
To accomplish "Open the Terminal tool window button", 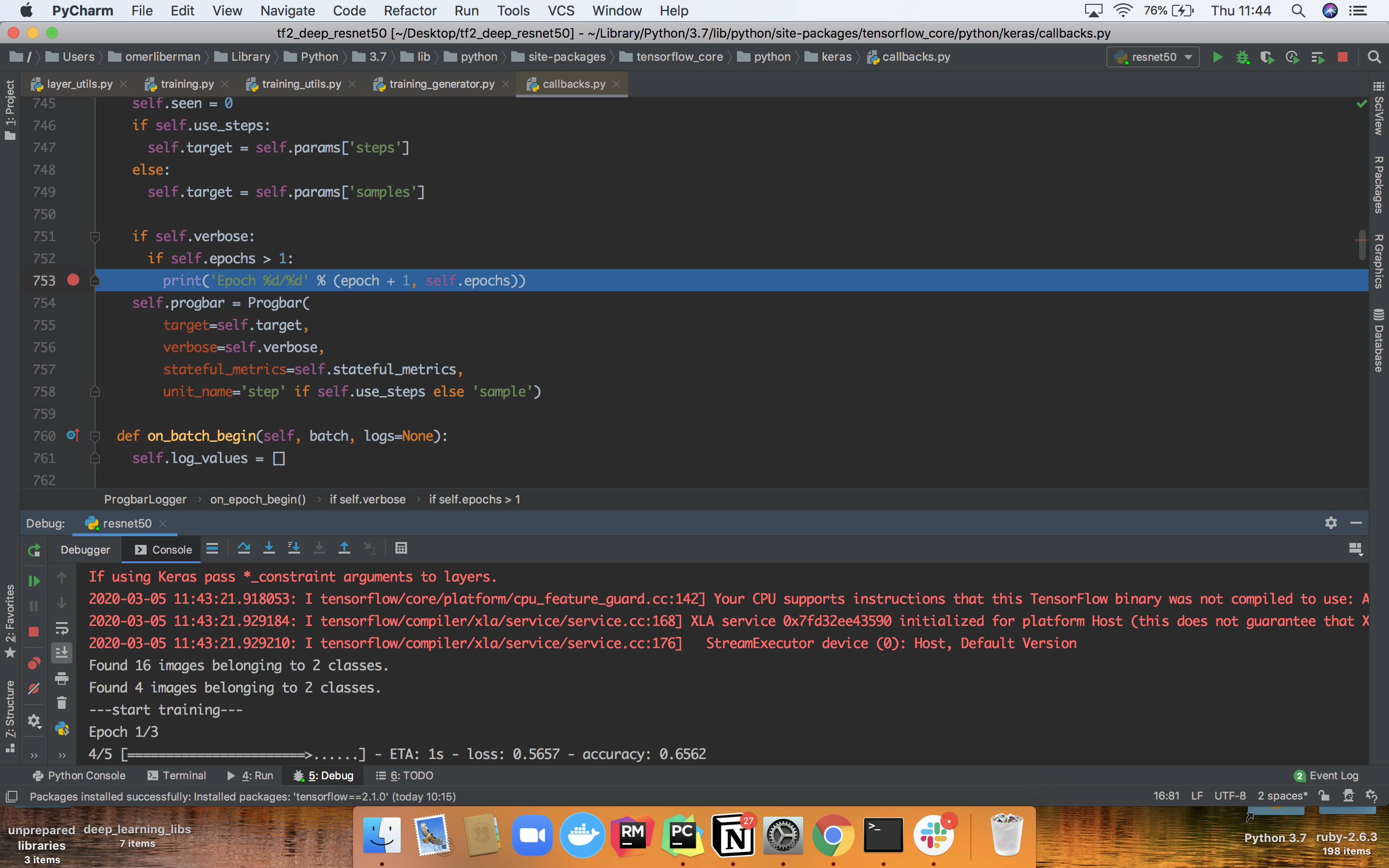I will 177,775.
